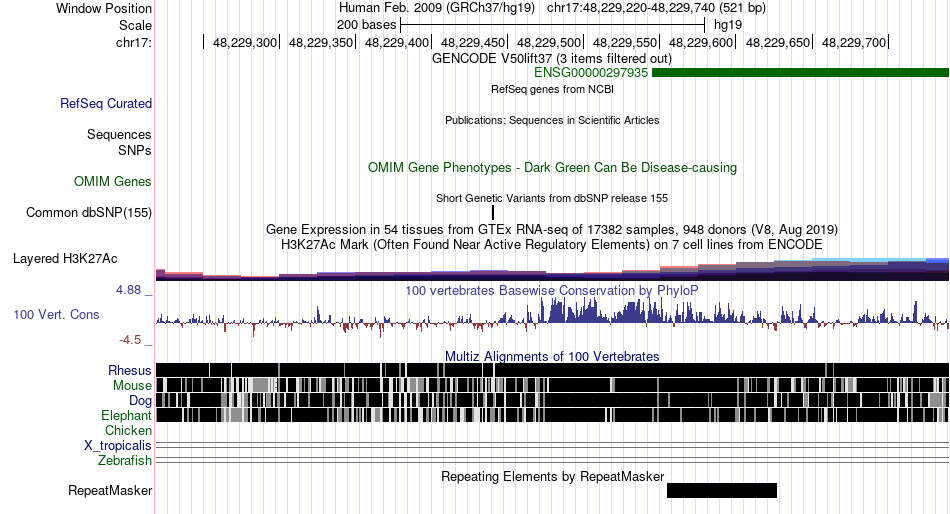Select the Chicken alignment row label

pos(128,430)
